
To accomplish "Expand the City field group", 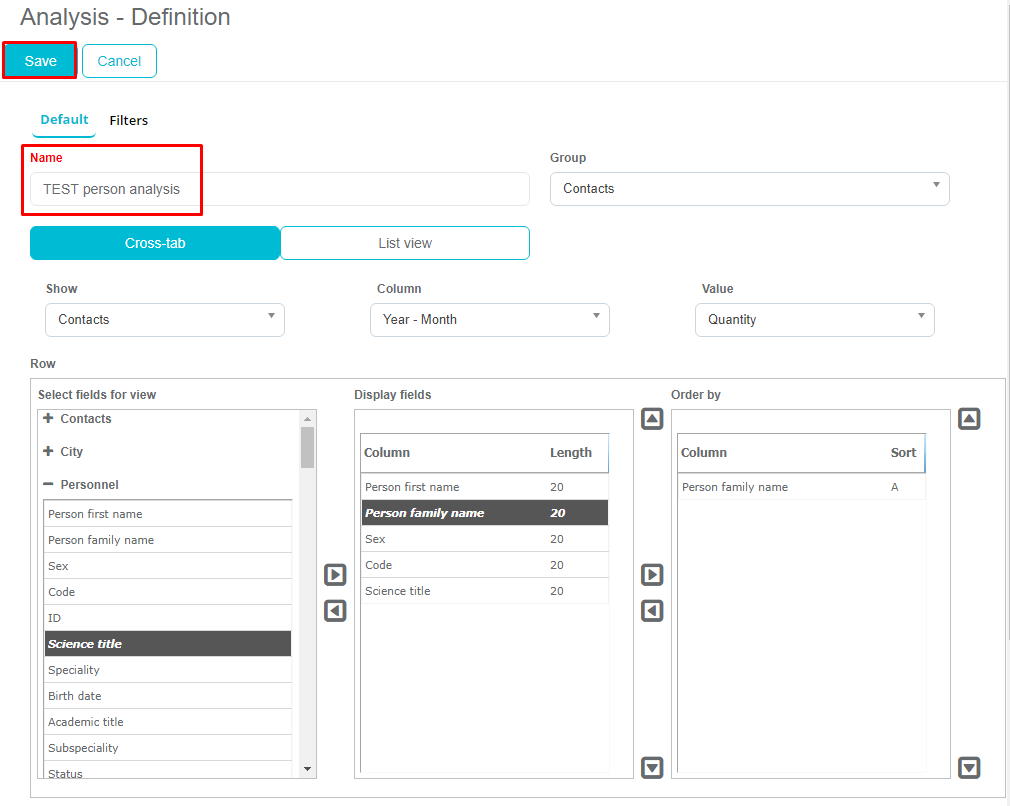I will 49,452.
